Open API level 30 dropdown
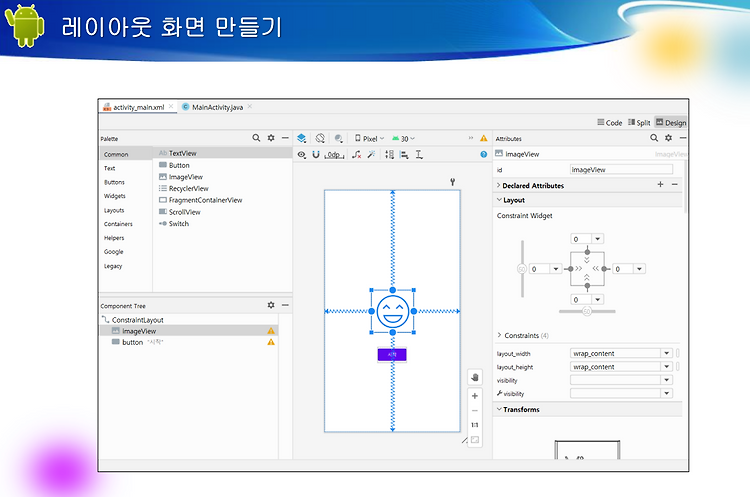This screenshot has width=750, height=497. 403,138
